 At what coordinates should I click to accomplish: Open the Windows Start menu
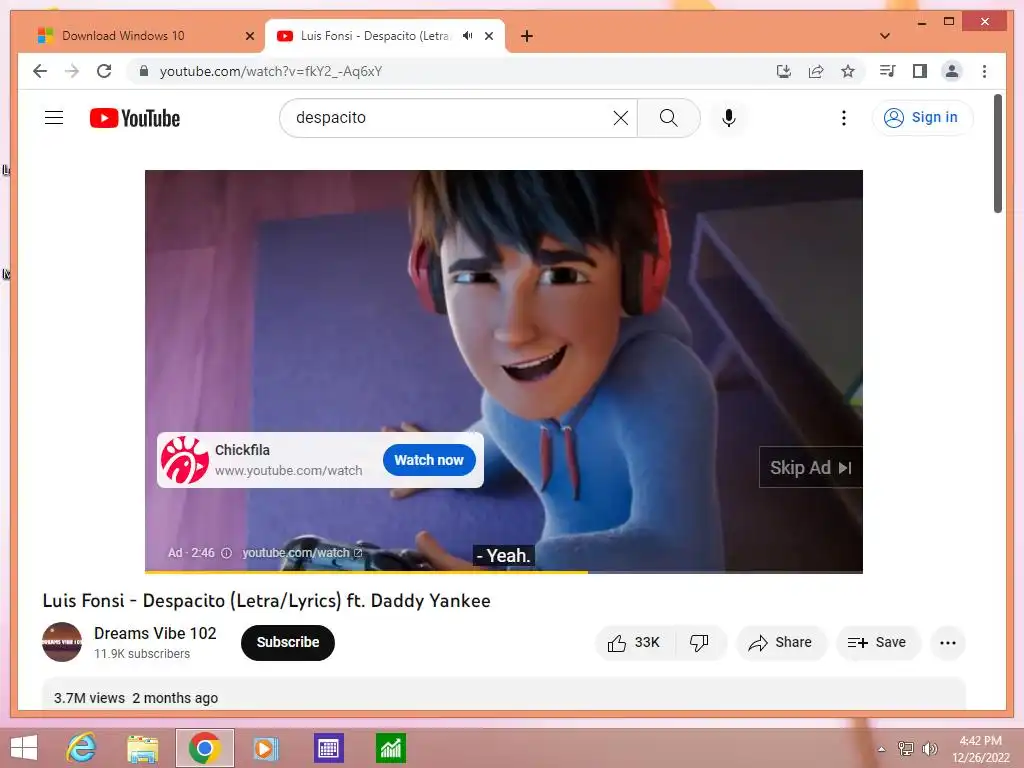24,748
